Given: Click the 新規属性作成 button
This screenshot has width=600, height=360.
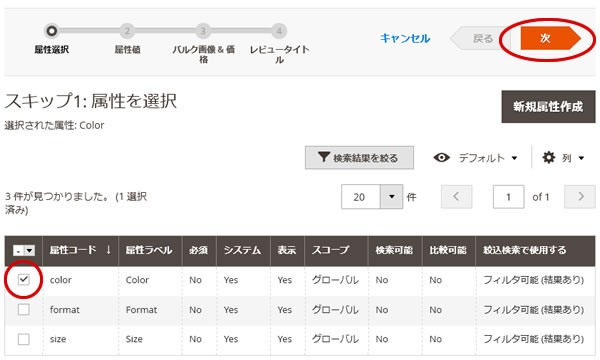Looking at the screenshot, I should click(x=548, y=106).
